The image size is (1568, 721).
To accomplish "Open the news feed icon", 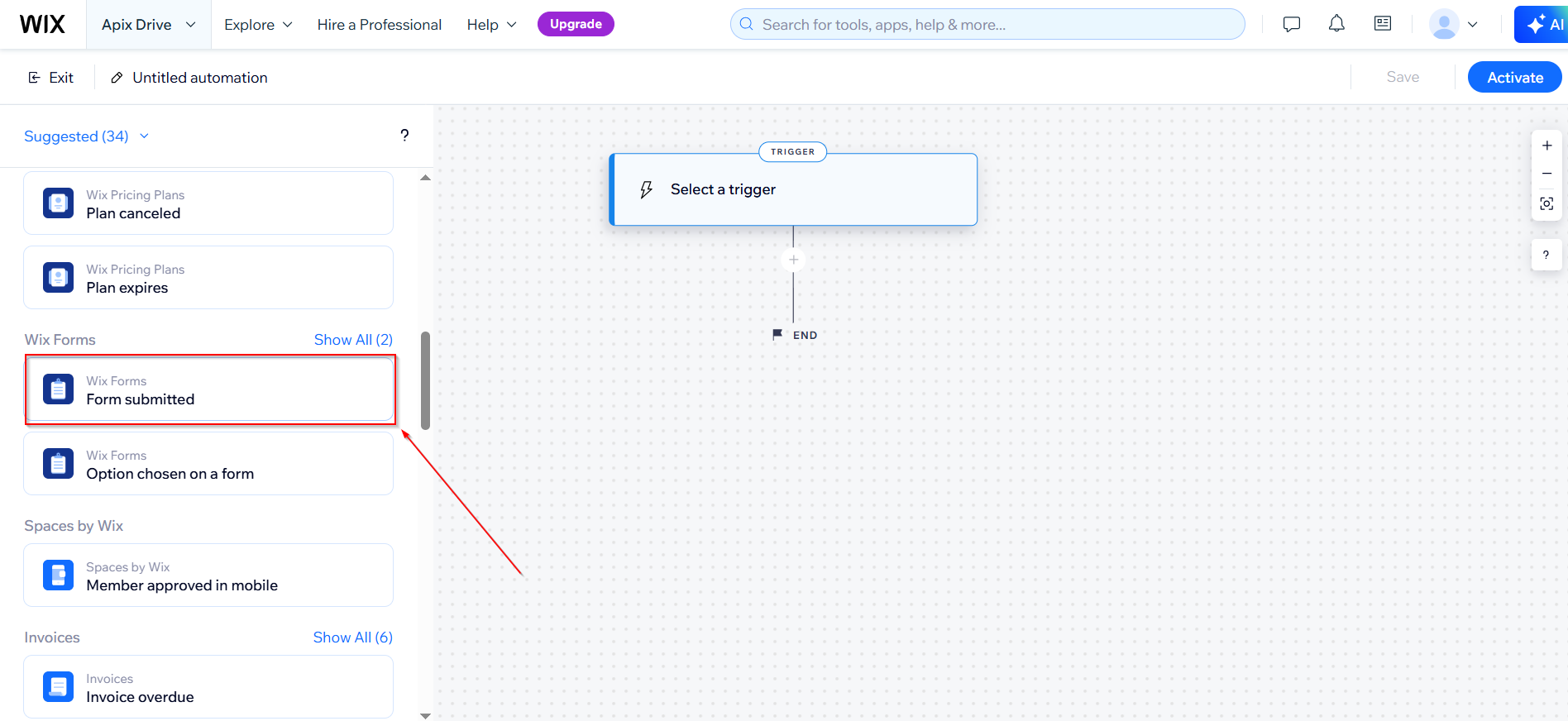I will pyautogui.click(x=1383, y=24).
